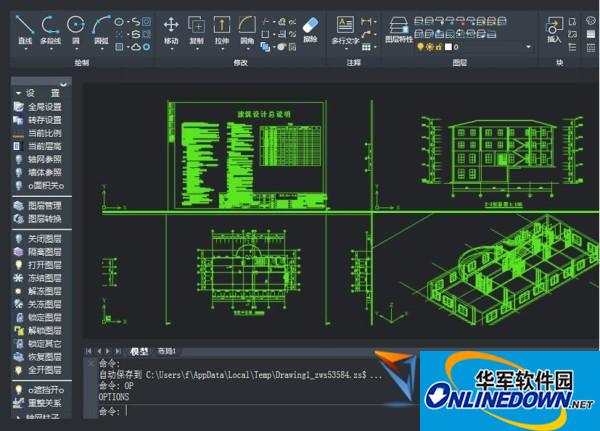Viewport: 600px width, 431px height.
Task: Click 打开图层 turn on layer
Action: tap(38, 265)
